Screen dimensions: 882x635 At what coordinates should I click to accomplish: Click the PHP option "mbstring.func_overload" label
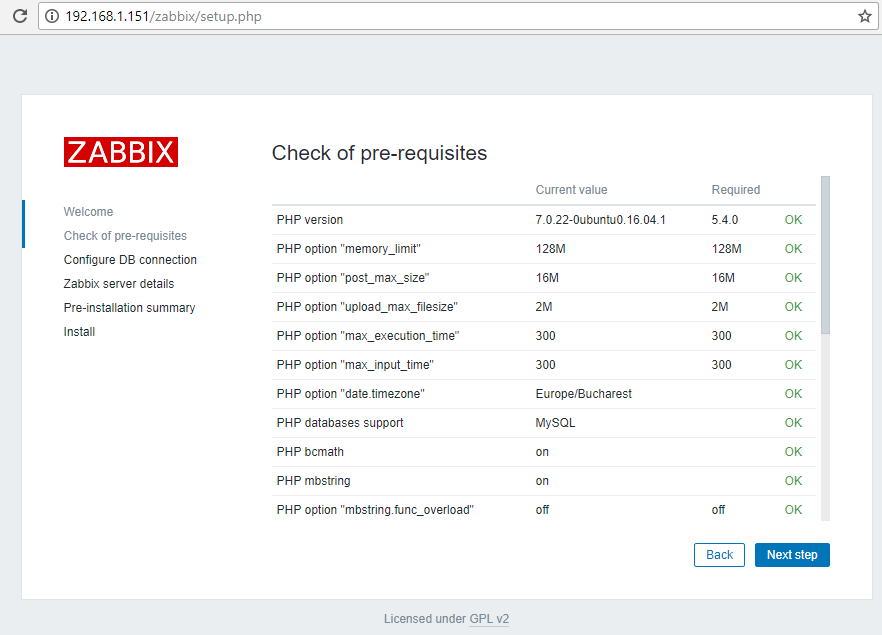375,510
